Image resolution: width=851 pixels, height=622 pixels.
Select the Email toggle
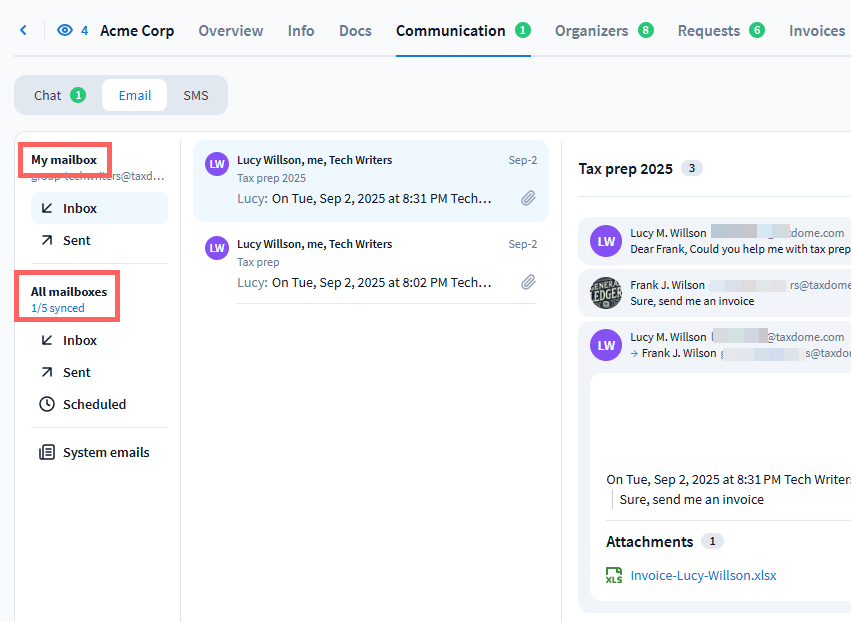coord(135,96)
